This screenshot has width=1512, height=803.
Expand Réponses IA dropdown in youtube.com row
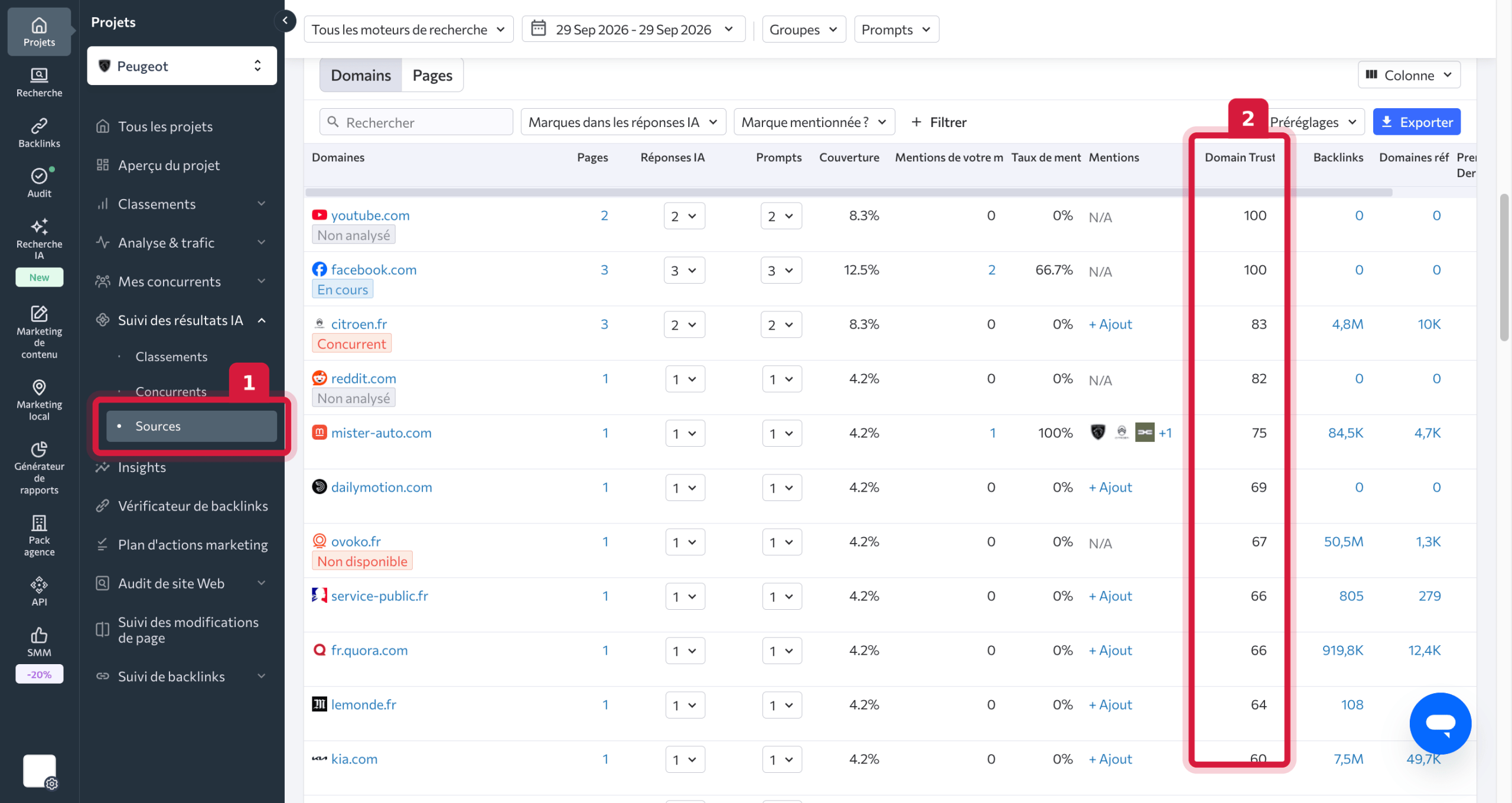[x=684, y=216]
